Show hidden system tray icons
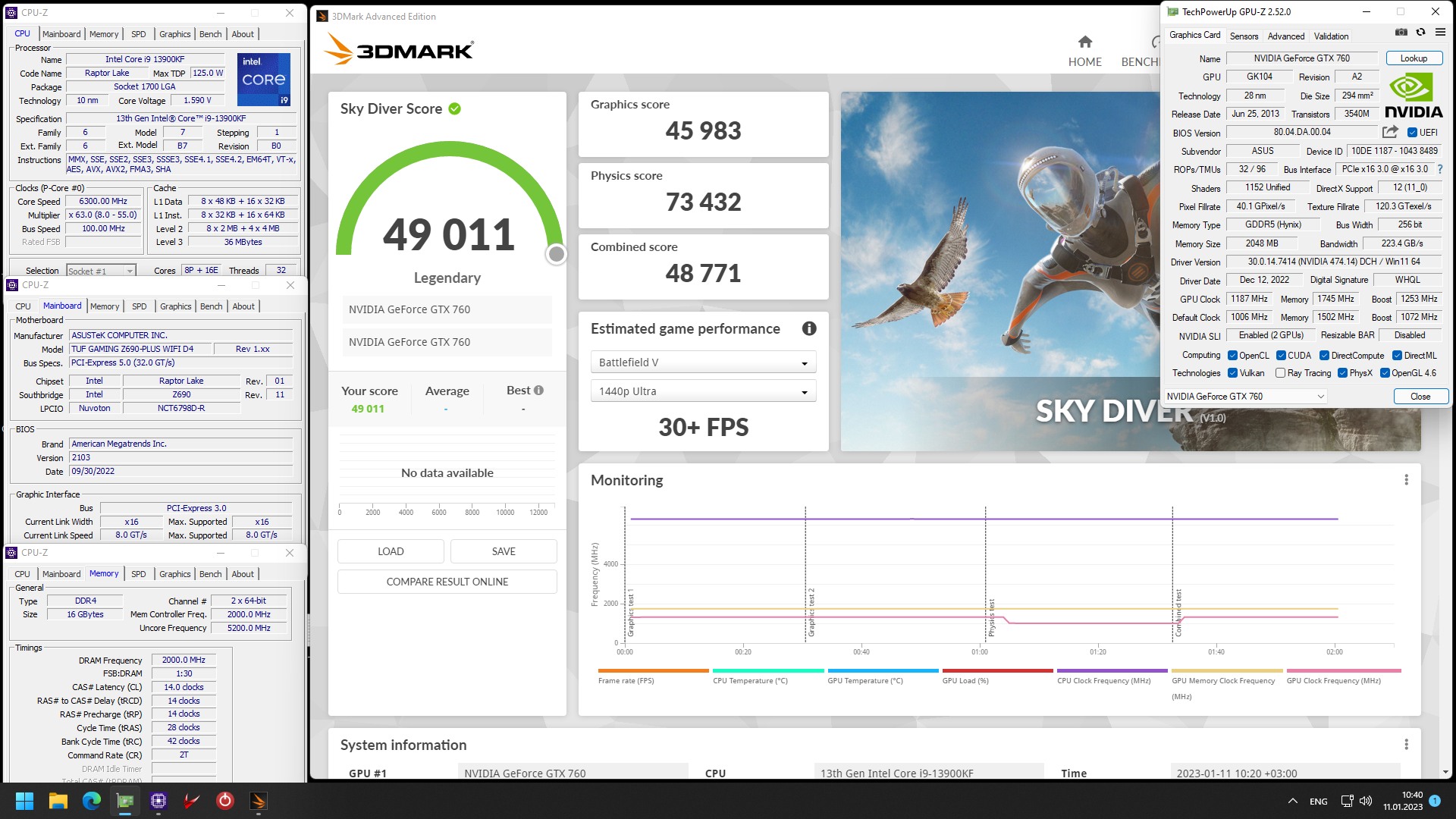Image resolution: width=1456 pixels, height=819 pixels. pyautogui.click(x=1292, y=802)
